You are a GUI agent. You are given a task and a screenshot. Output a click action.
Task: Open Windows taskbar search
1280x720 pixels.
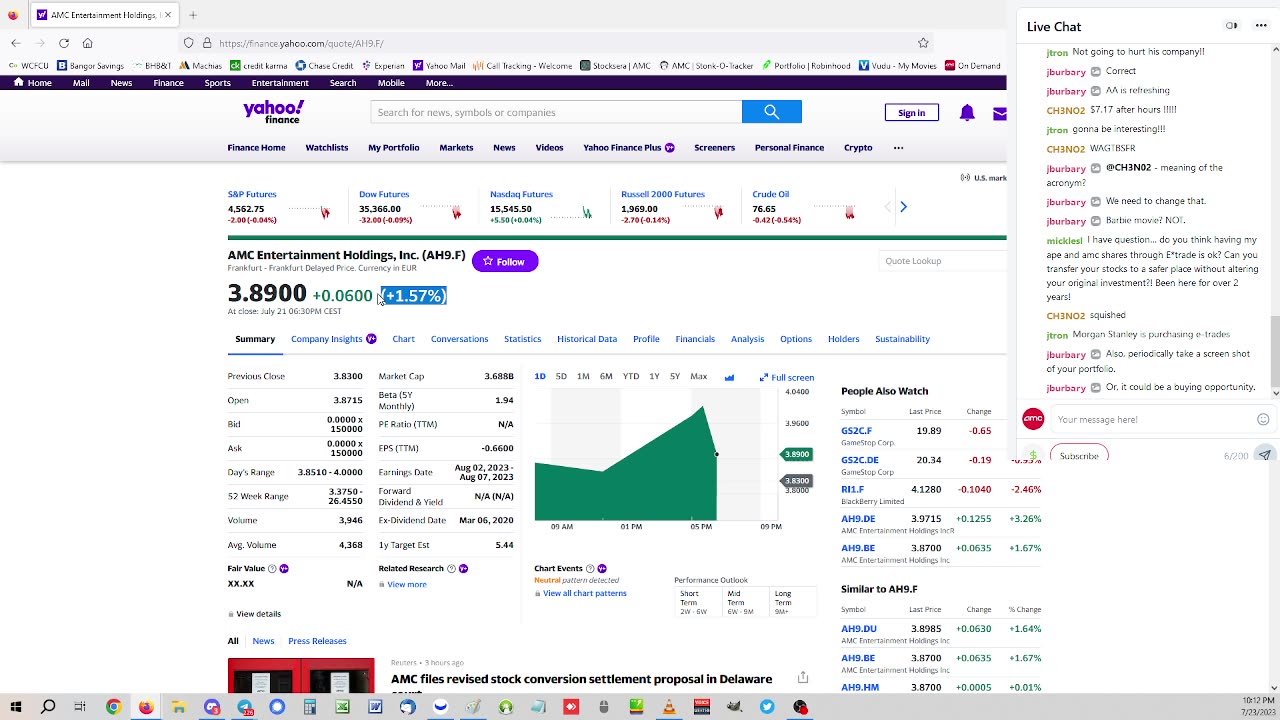point(48,707)
